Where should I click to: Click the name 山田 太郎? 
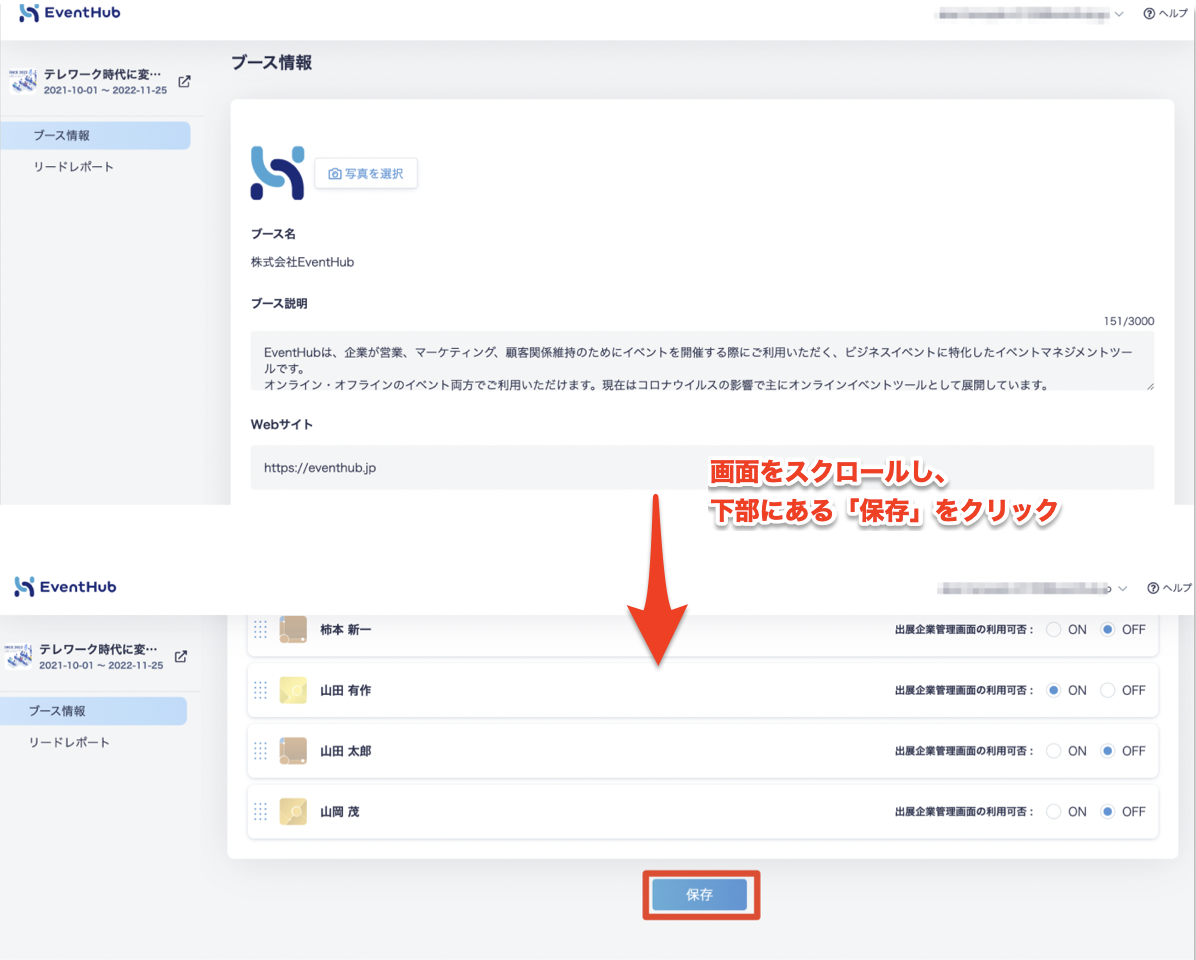[346, 751]
